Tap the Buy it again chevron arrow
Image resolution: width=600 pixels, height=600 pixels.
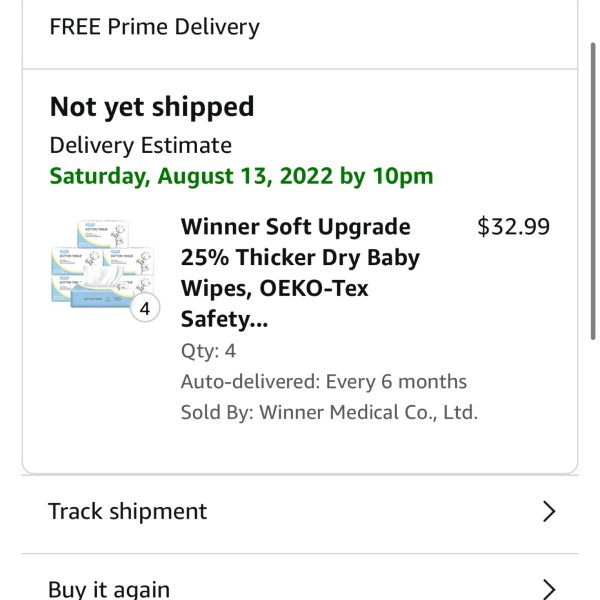coord(549,590)
